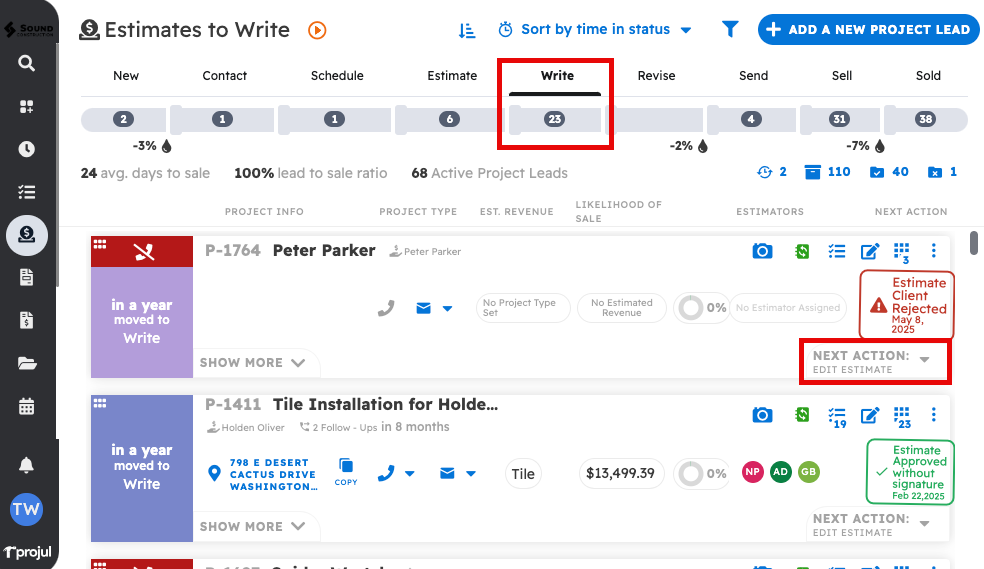Screen dimensions: 984x569
Task: Switch to the Estimate tab
Action: tap(452, 76)
